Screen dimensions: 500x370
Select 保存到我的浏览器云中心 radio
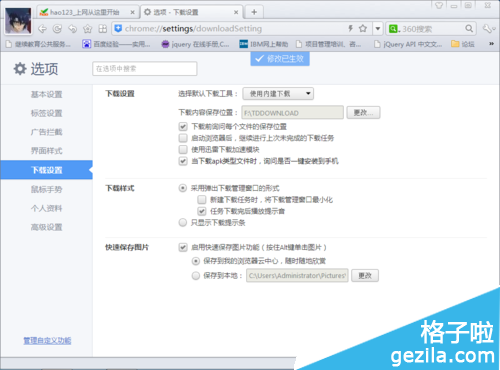(196, 261)
